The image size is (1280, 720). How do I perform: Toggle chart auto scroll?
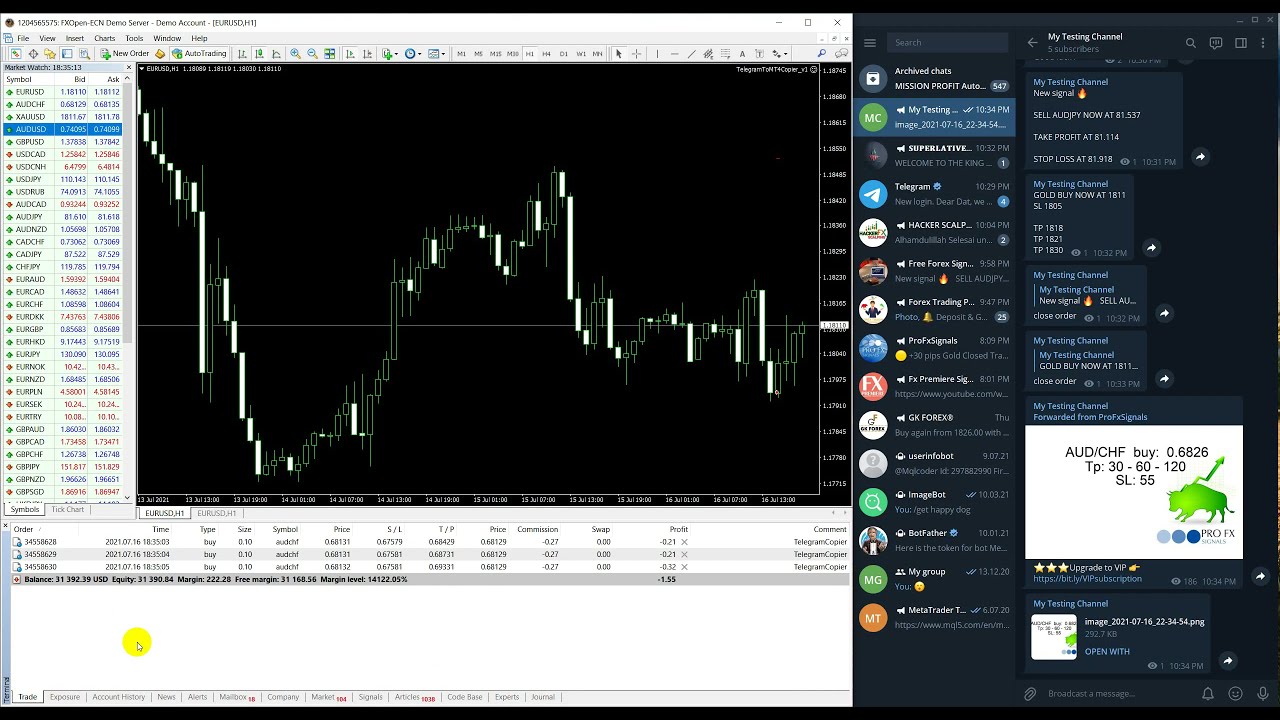[349, 54]
